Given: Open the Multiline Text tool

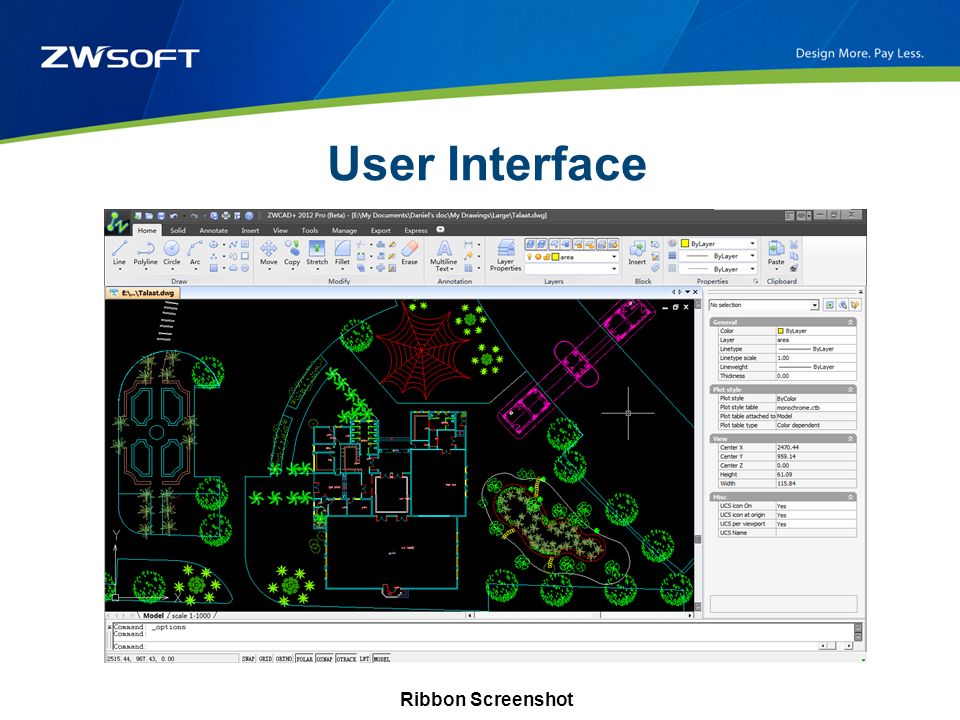Looking at the screenshot, I should (444, 255).
